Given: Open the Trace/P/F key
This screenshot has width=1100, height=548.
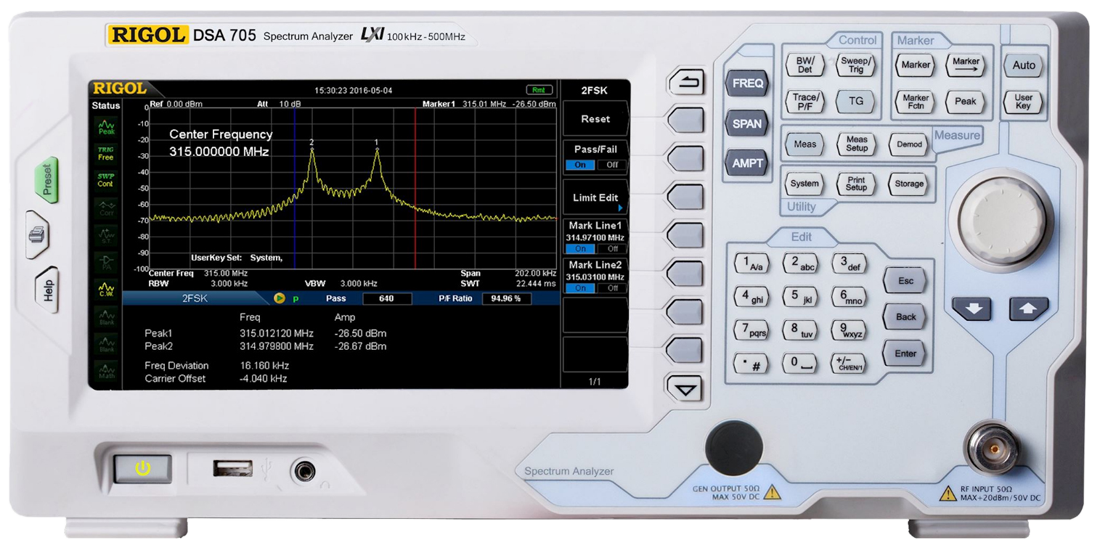Looking at the screenshot, I should [x=805, y=101].
